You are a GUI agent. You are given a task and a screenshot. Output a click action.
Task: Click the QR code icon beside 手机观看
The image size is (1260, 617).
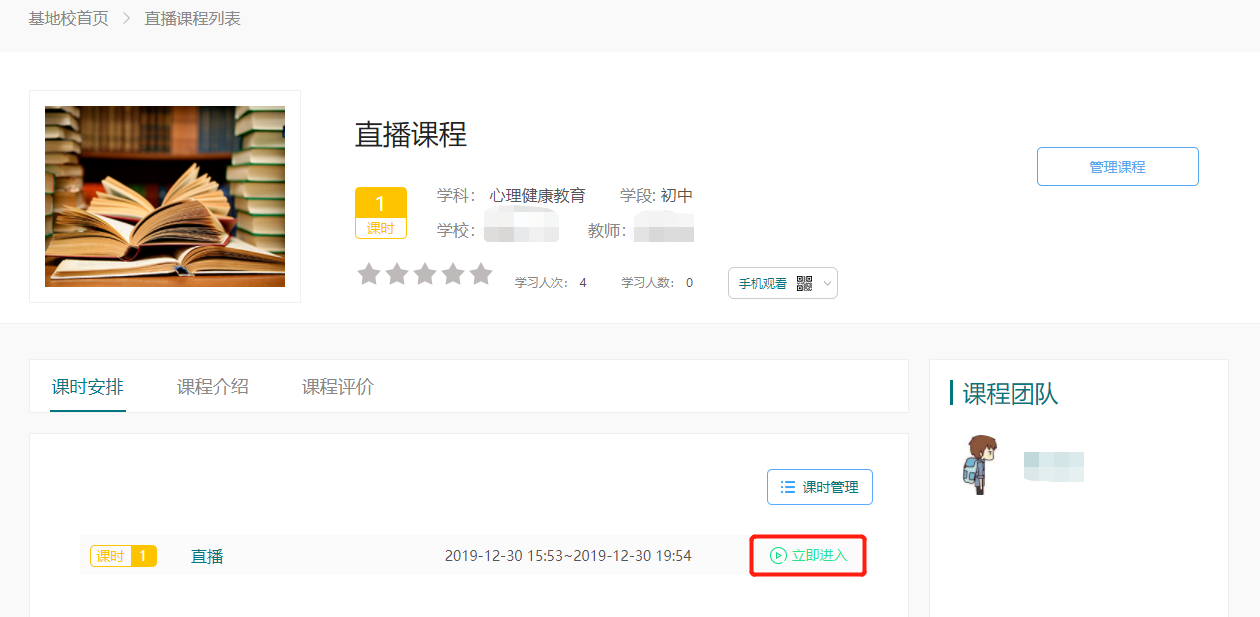804,284
